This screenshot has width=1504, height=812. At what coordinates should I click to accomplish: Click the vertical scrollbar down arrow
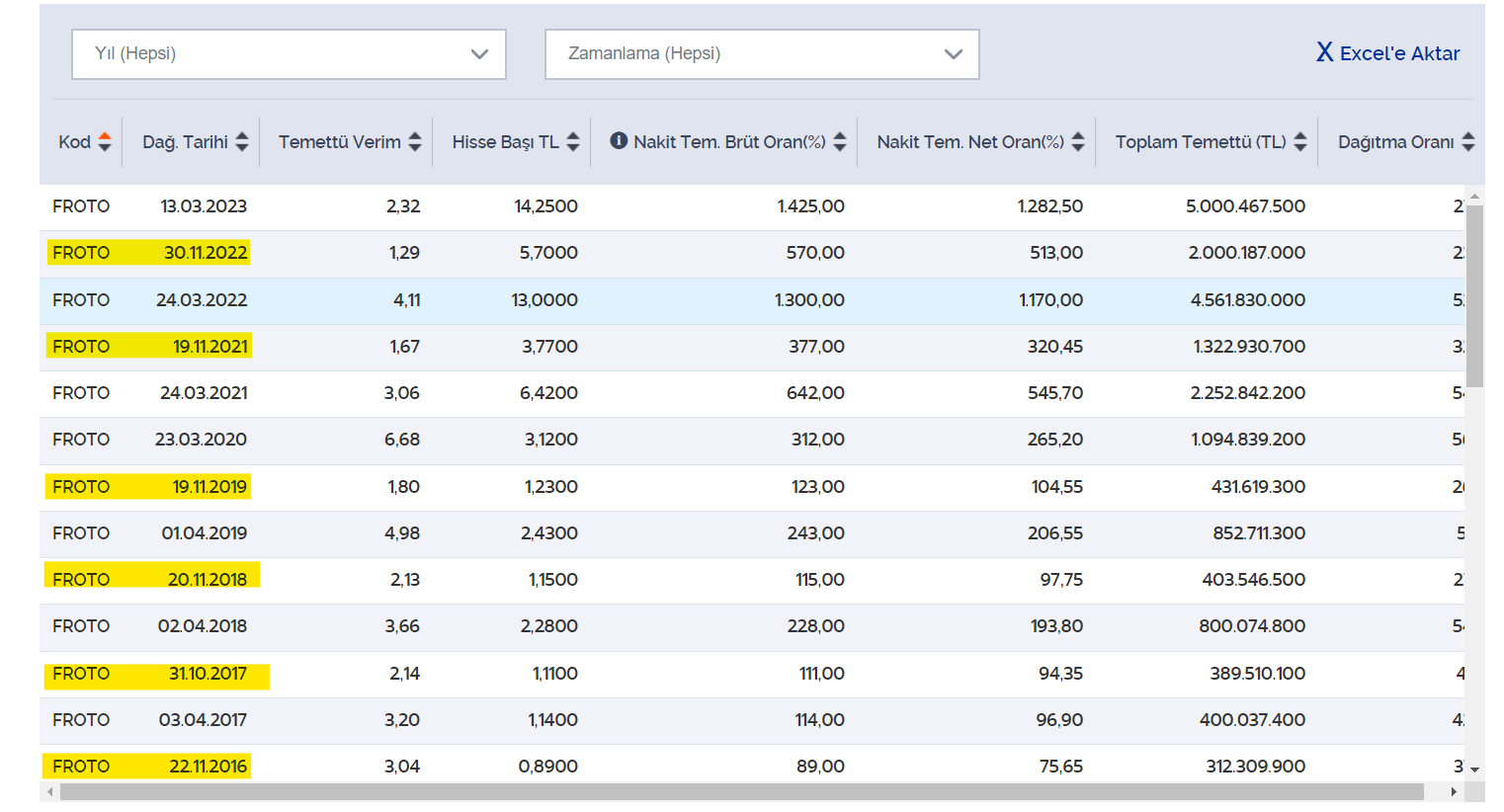tap(1474, 769)
